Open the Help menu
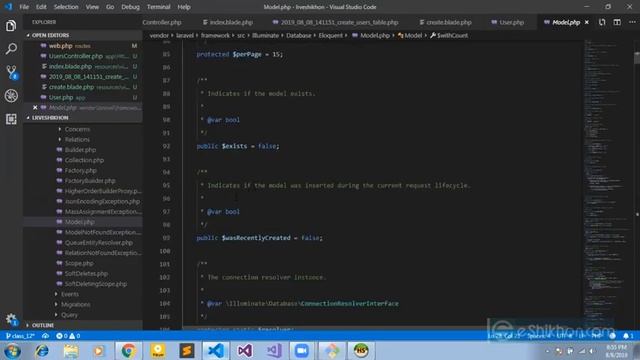The width and height of the screenshot is (640, 360). (184, 7)
